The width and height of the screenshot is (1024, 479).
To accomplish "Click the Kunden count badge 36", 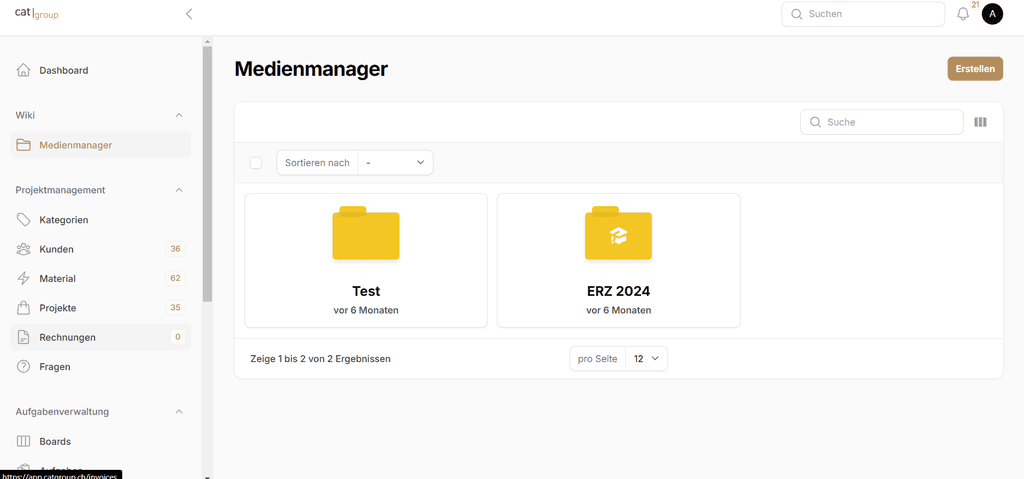I will tap(175, 249).
